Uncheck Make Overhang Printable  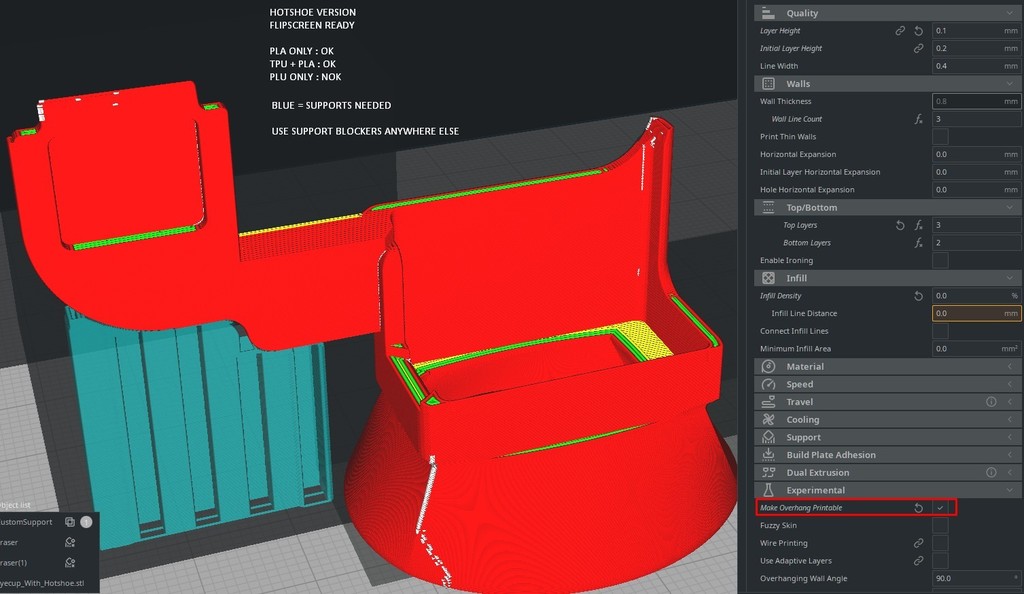pos(940,508)
